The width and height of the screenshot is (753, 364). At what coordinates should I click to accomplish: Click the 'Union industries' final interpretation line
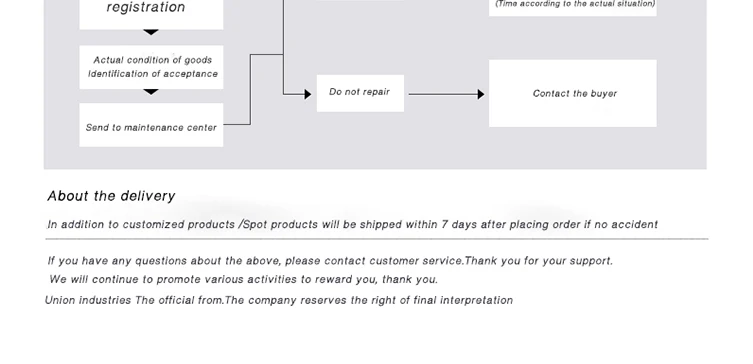click(279, 300)
